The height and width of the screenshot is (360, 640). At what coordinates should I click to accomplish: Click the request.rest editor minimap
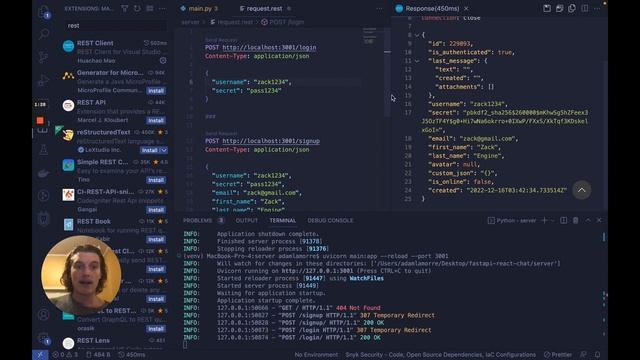[x=369, y=37]
